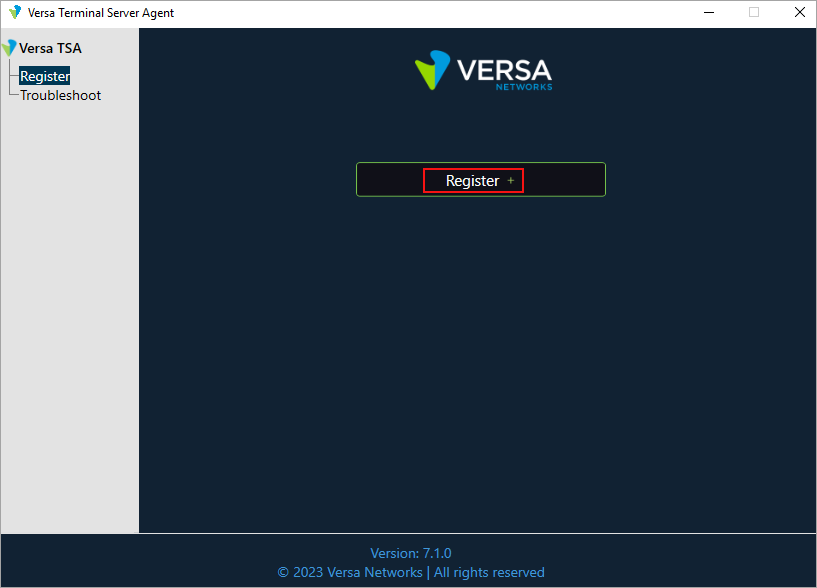817x588 pixels.
Task: Select Register in the sidebar tree
Action: point(45,76)
